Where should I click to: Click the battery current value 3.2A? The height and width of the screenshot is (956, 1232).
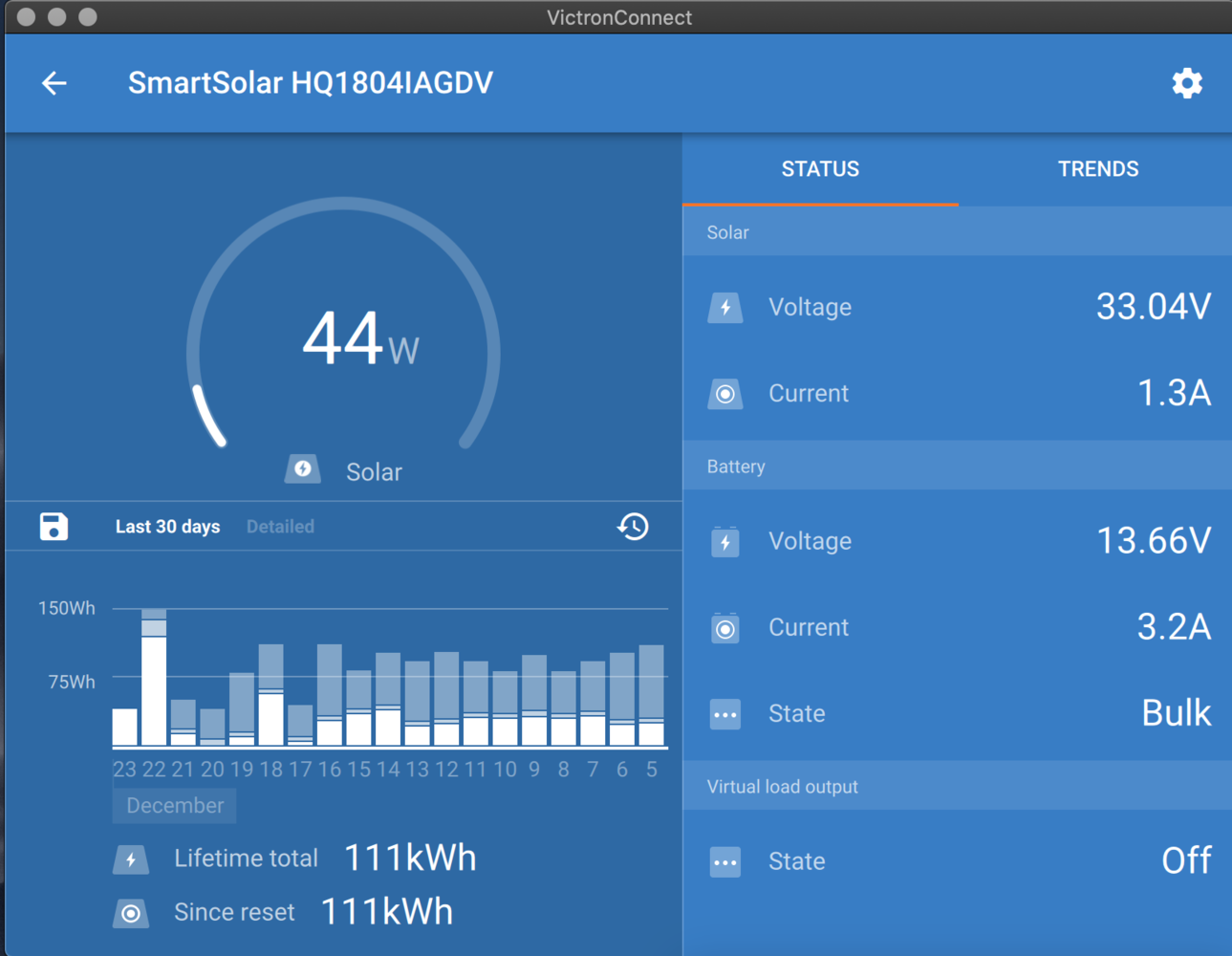pos(1175,627)
